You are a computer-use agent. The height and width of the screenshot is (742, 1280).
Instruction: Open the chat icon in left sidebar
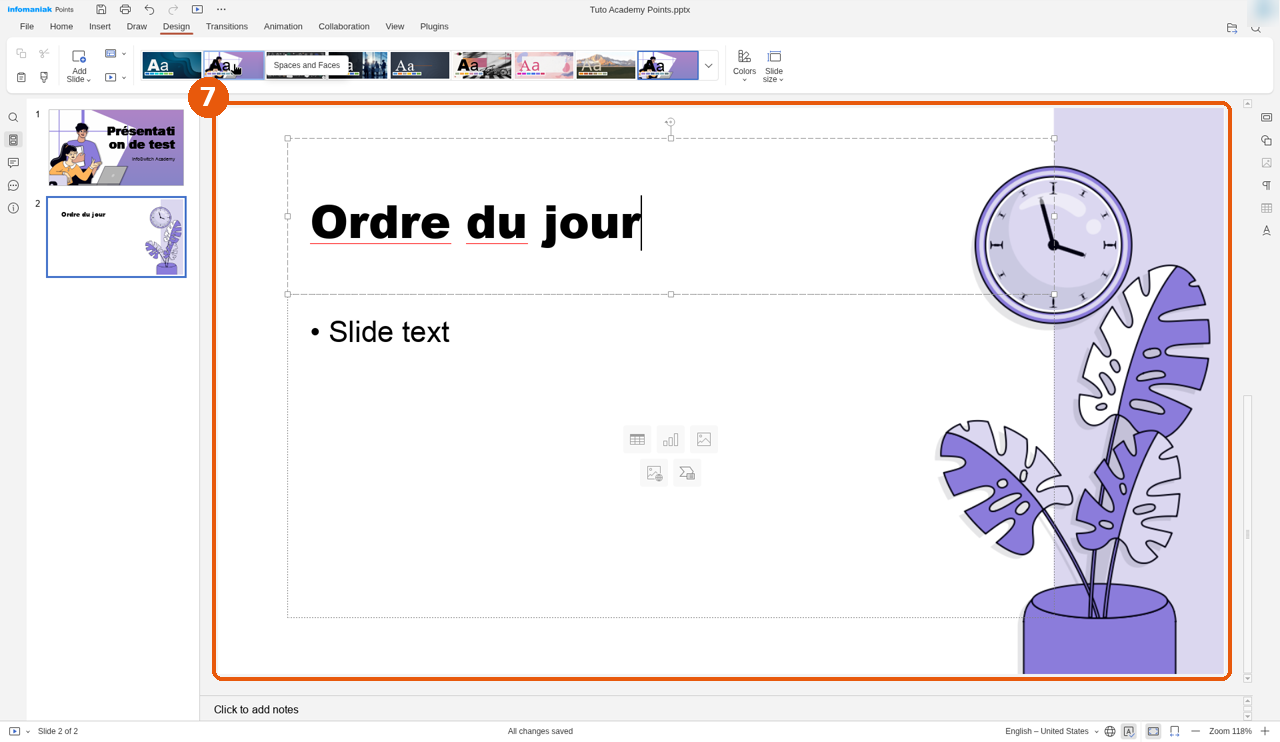coord(13,186)
